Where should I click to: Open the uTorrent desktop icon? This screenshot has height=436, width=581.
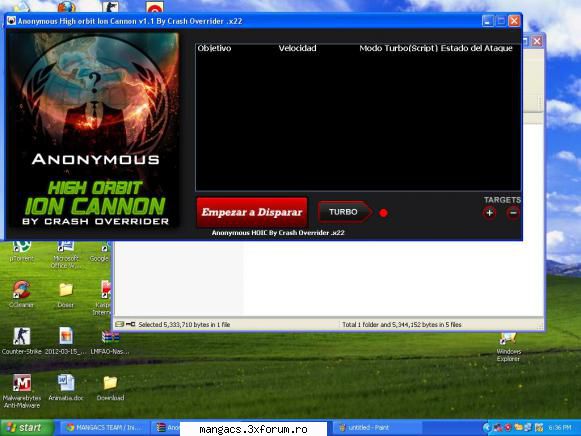(x=21, y=251)
